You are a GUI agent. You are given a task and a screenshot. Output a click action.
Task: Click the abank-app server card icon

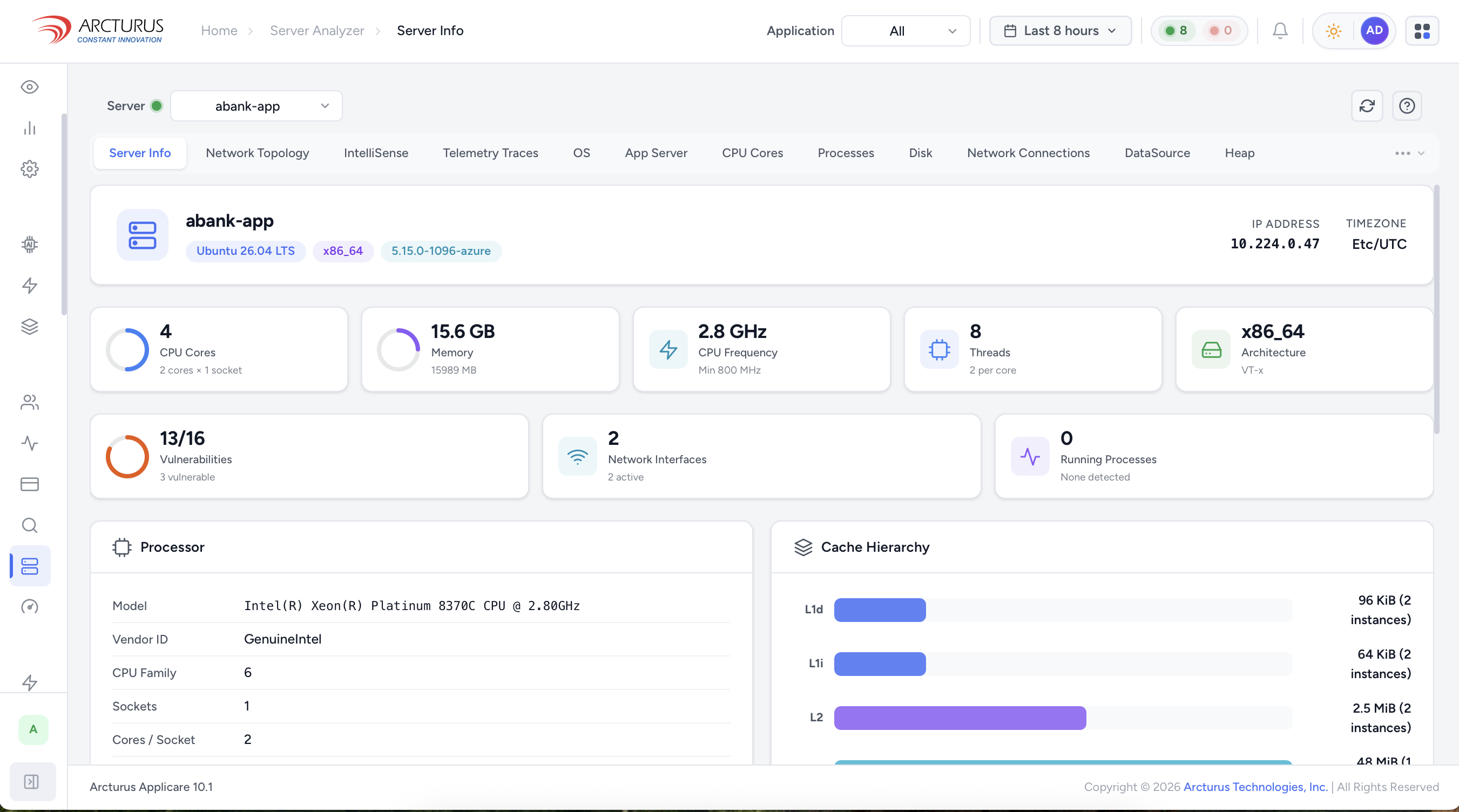point(142,235)
